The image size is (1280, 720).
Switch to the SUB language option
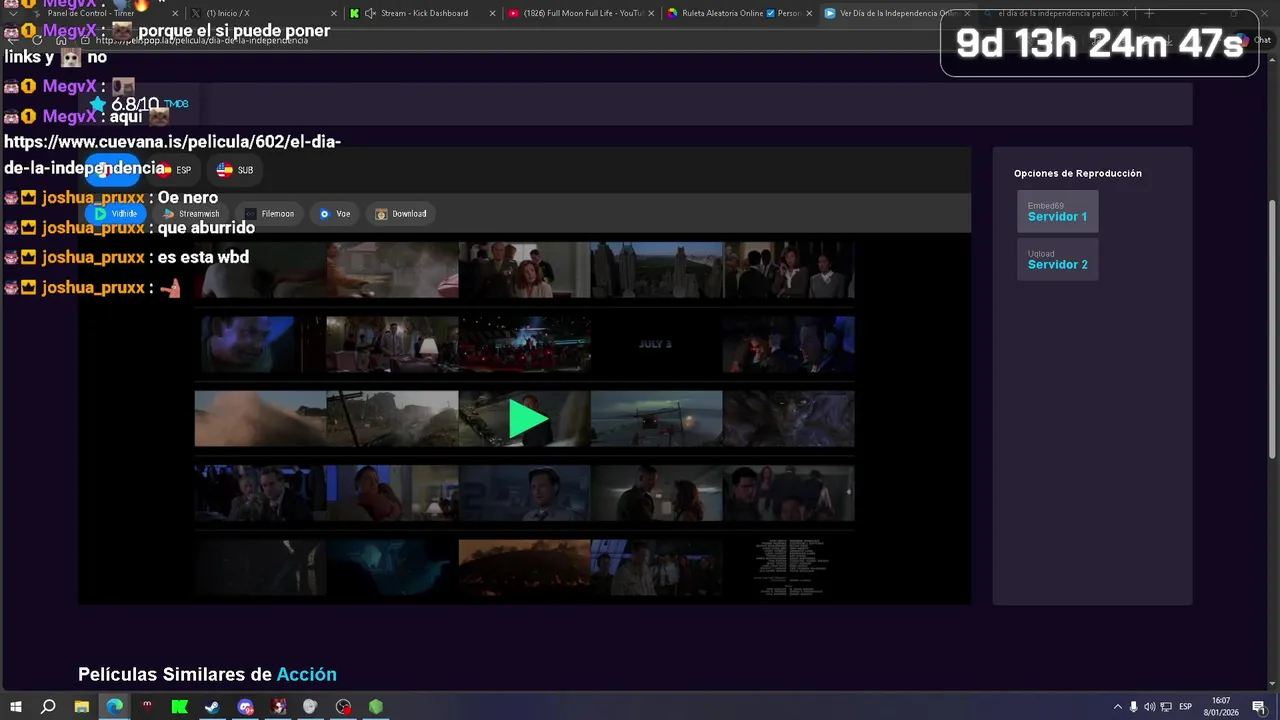[x=235, y=170]
